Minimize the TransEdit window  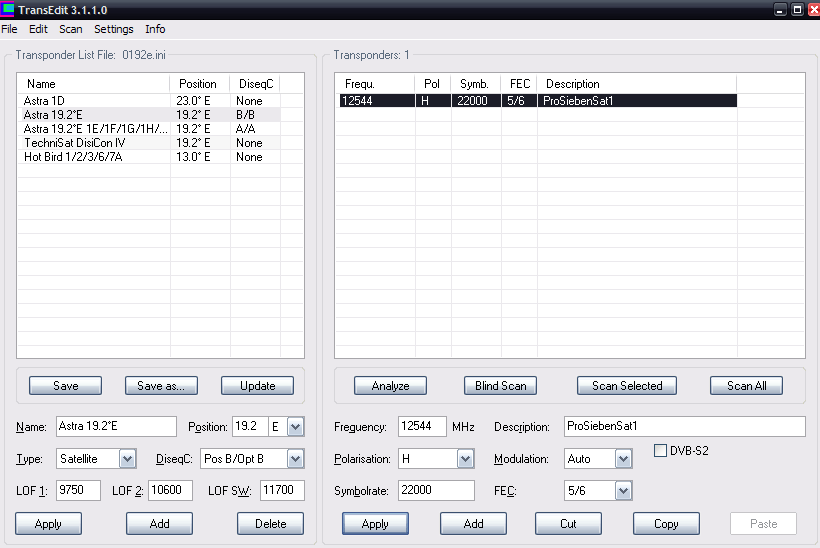pyautogui.click(x=780, y=9)
